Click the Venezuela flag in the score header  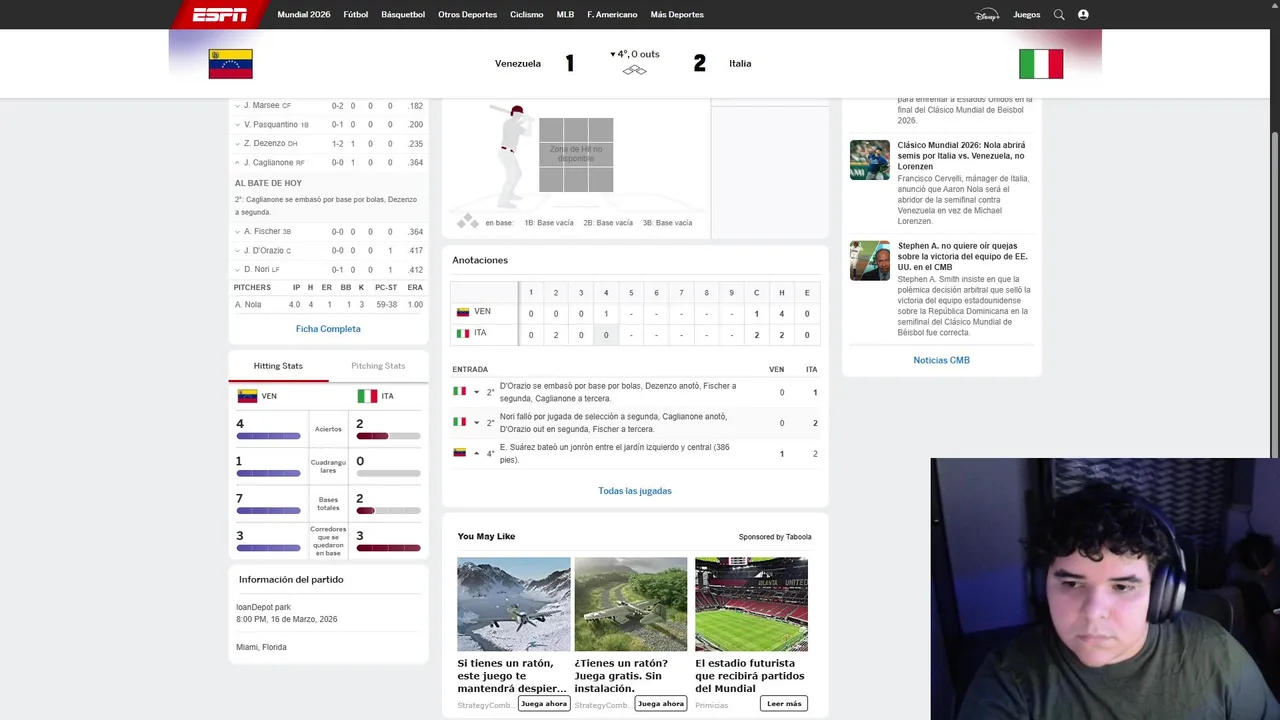[230, 64]
